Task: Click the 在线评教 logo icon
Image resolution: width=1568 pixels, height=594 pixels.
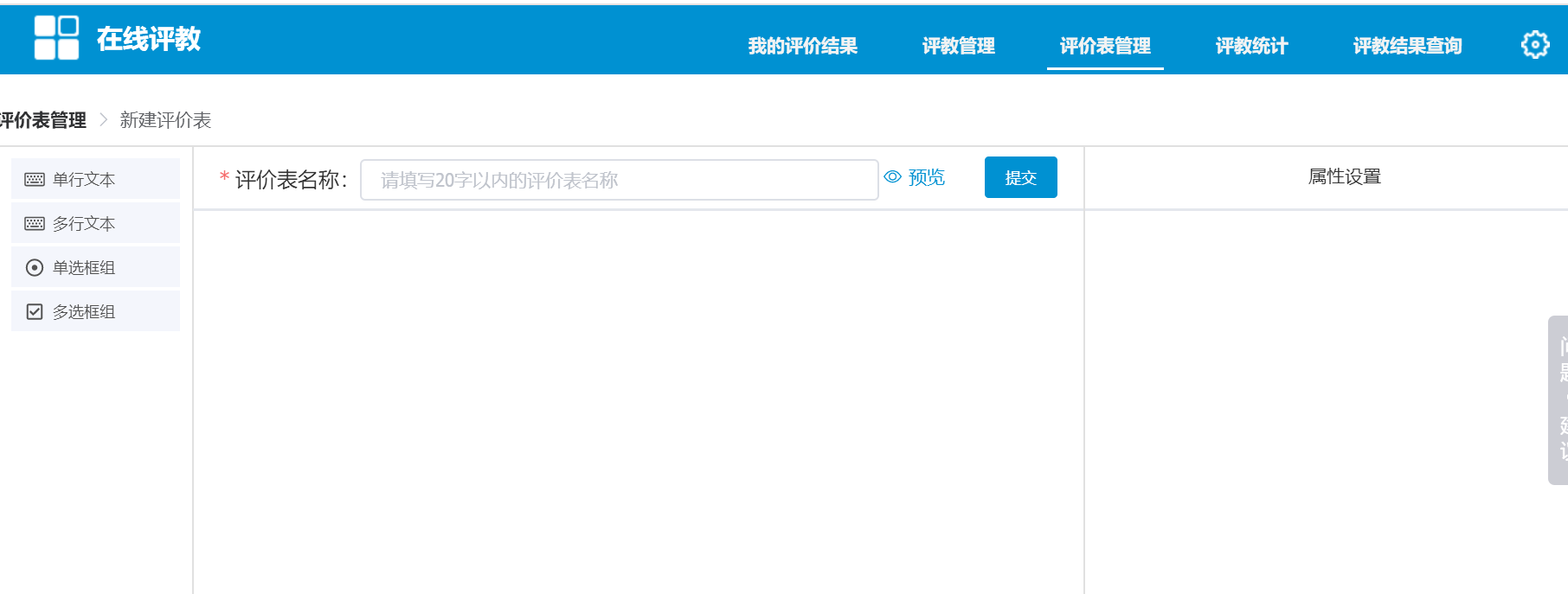Action: 56,38
